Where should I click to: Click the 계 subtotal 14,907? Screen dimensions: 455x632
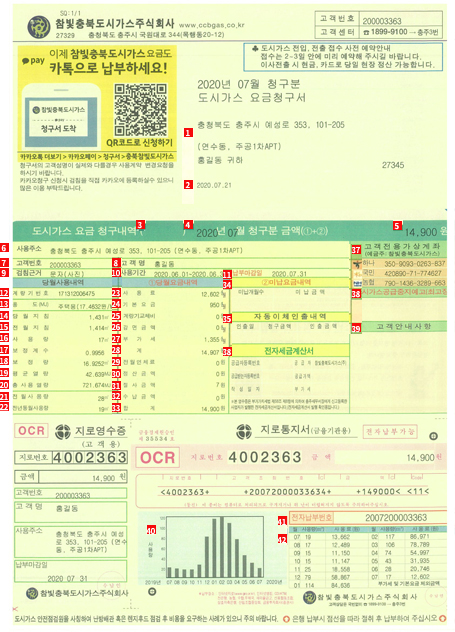tap(210, 353)
